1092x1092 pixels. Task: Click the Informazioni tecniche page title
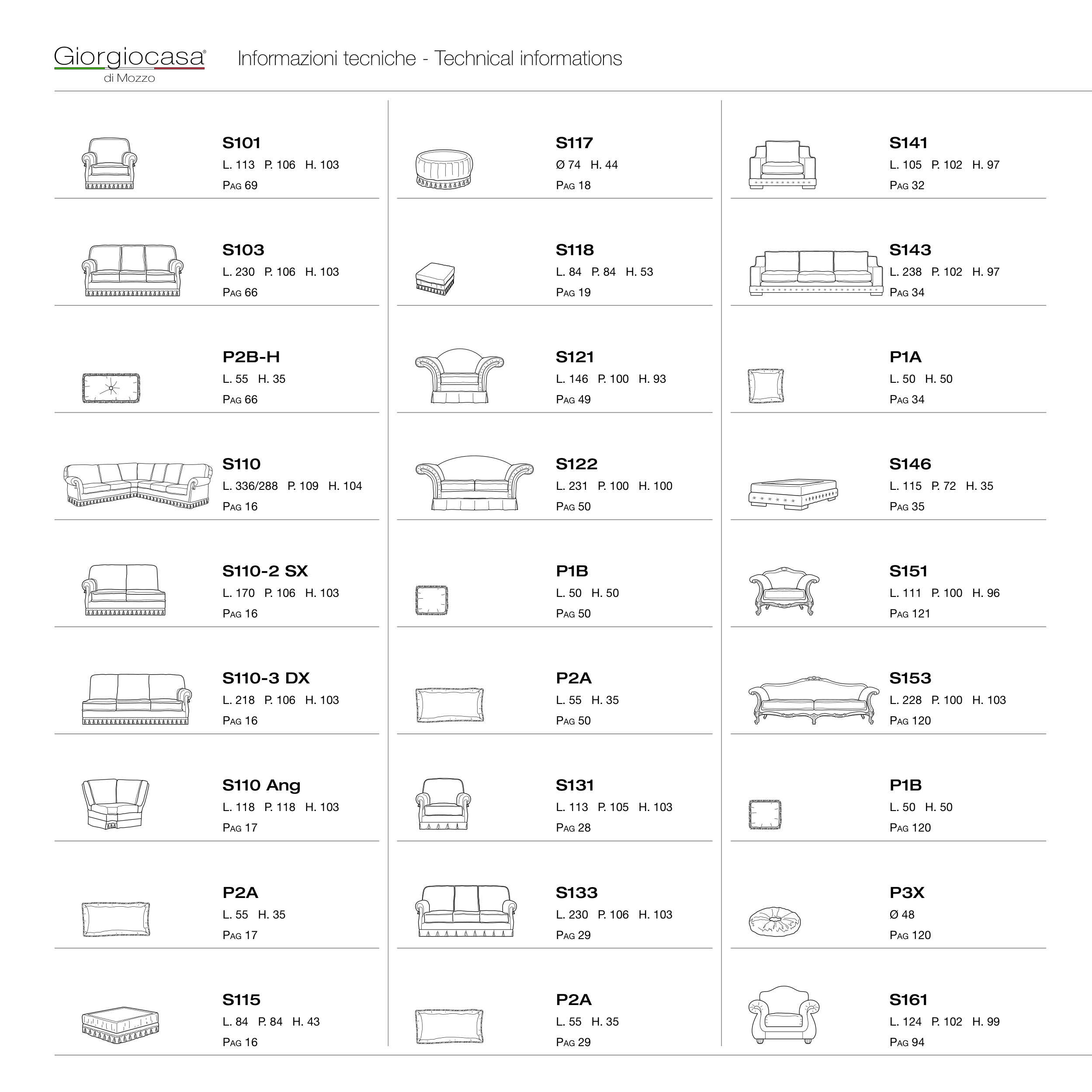point(430,59)
